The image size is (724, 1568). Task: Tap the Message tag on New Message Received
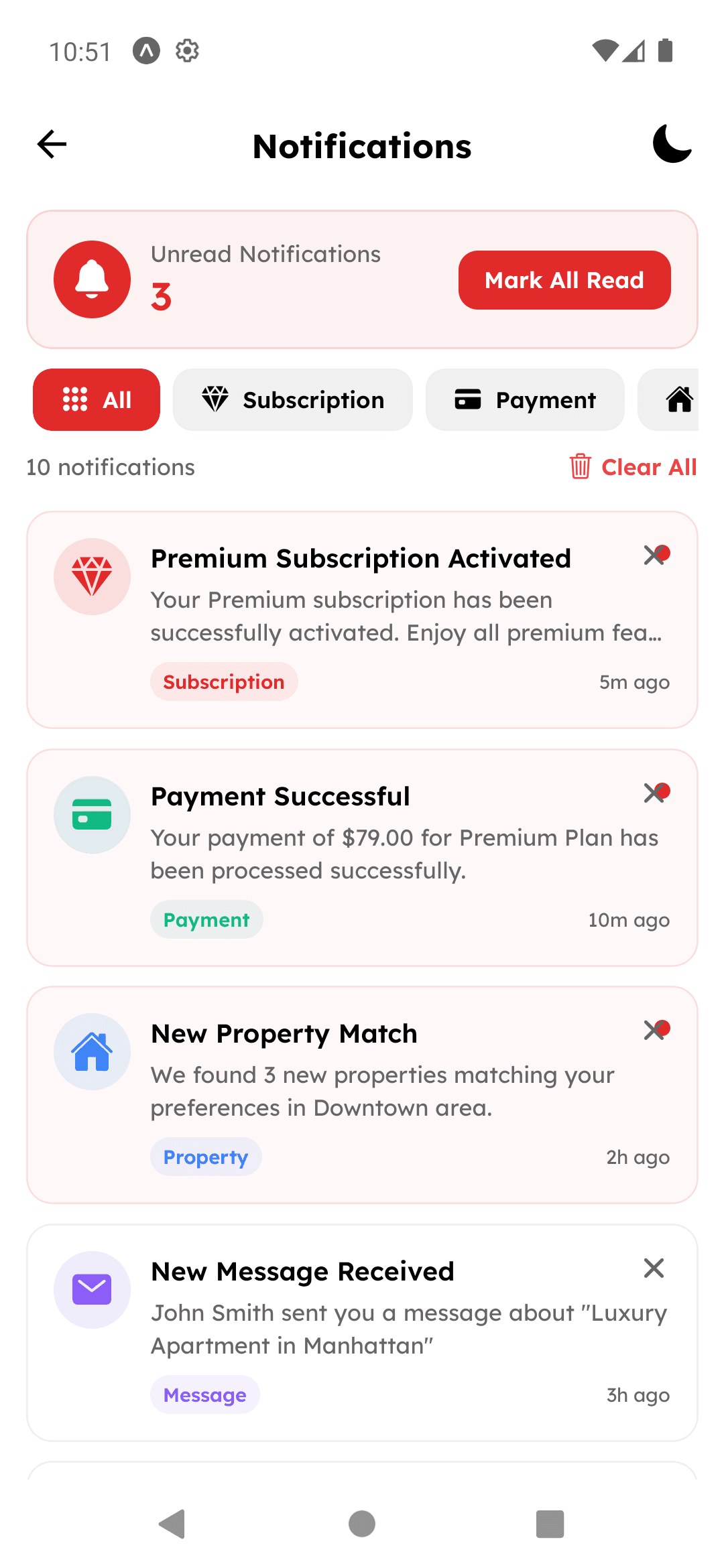(x=205, y=1394)
